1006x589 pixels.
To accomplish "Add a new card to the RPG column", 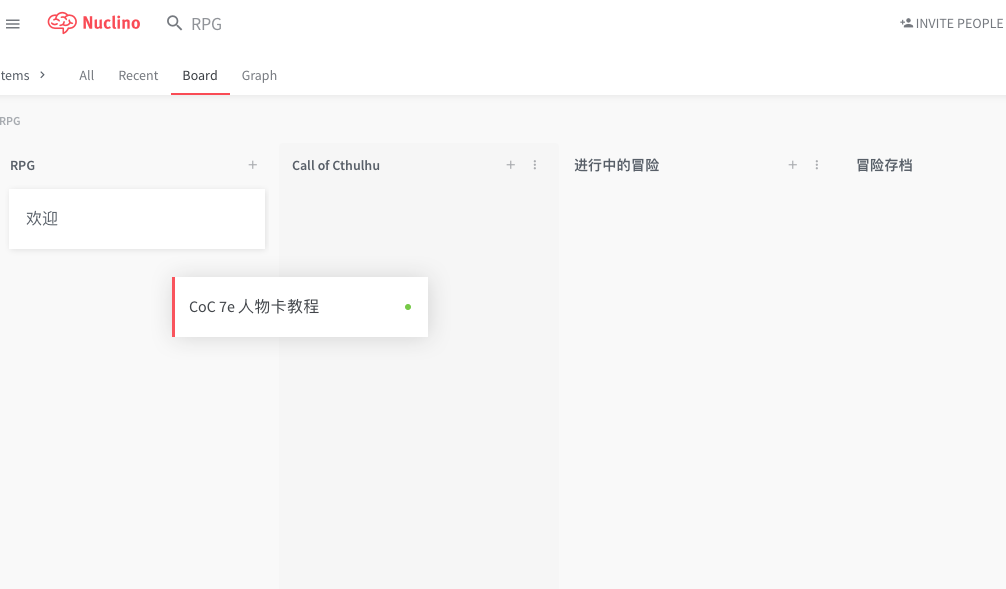I will (x=252, y=165).
